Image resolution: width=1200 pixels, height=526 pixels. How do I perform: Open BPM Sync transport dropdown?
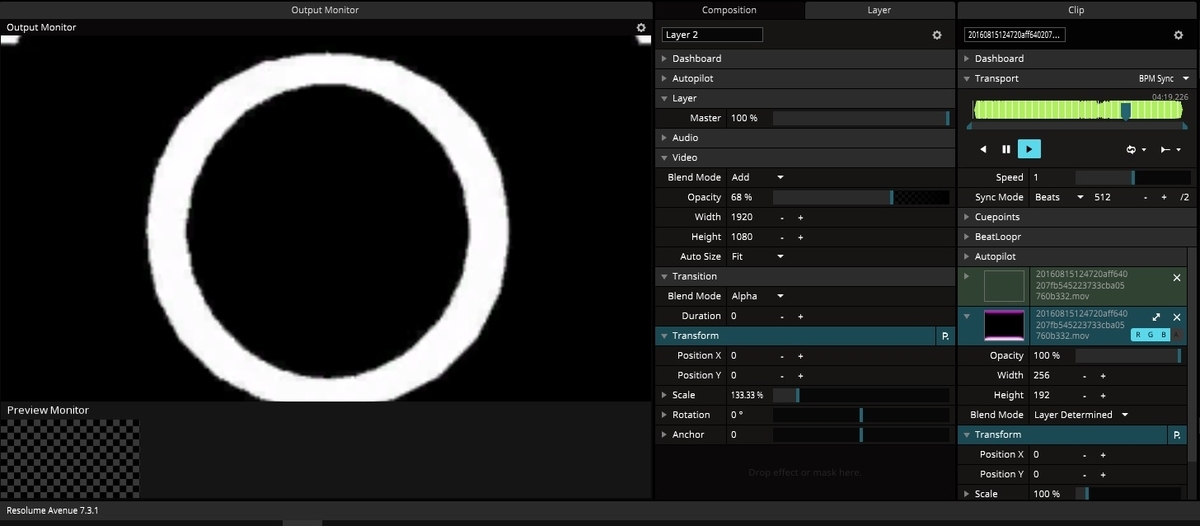(x=1165, y=78)
